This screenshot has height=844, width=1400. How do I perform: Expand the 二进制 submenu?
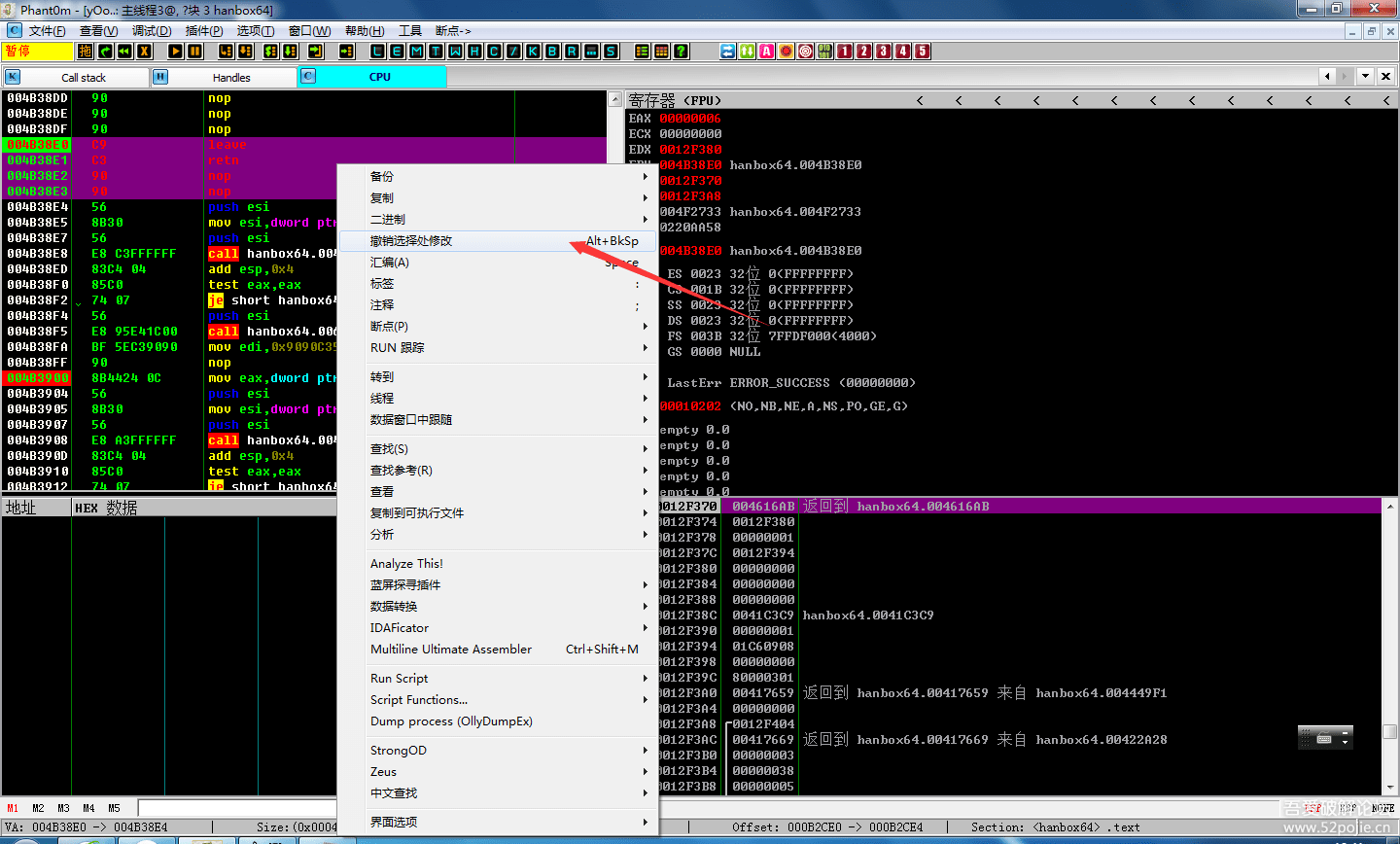coord(498,220)
